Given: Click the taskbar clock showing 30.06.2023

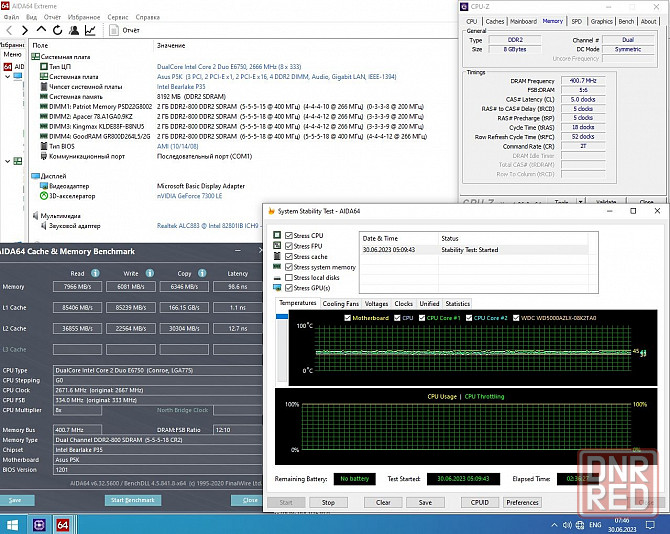Looking at the screenshot, I should coord(622,525).
